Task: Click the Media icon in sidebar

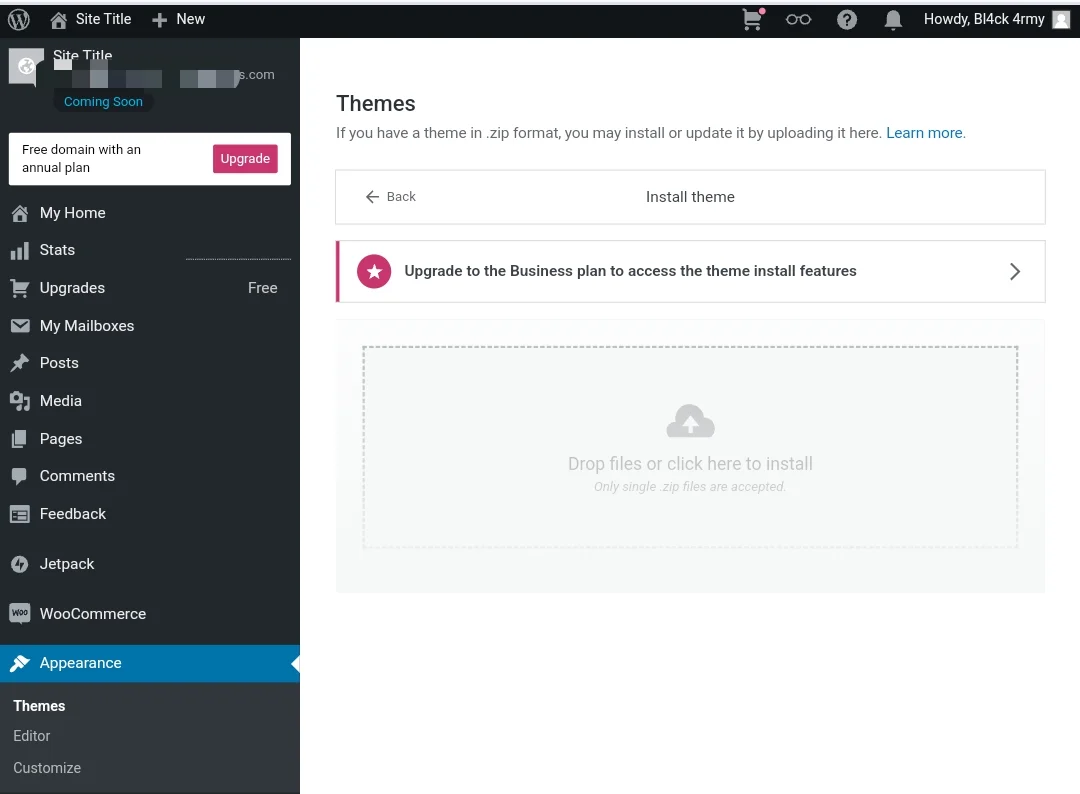Action: [20, 401]
